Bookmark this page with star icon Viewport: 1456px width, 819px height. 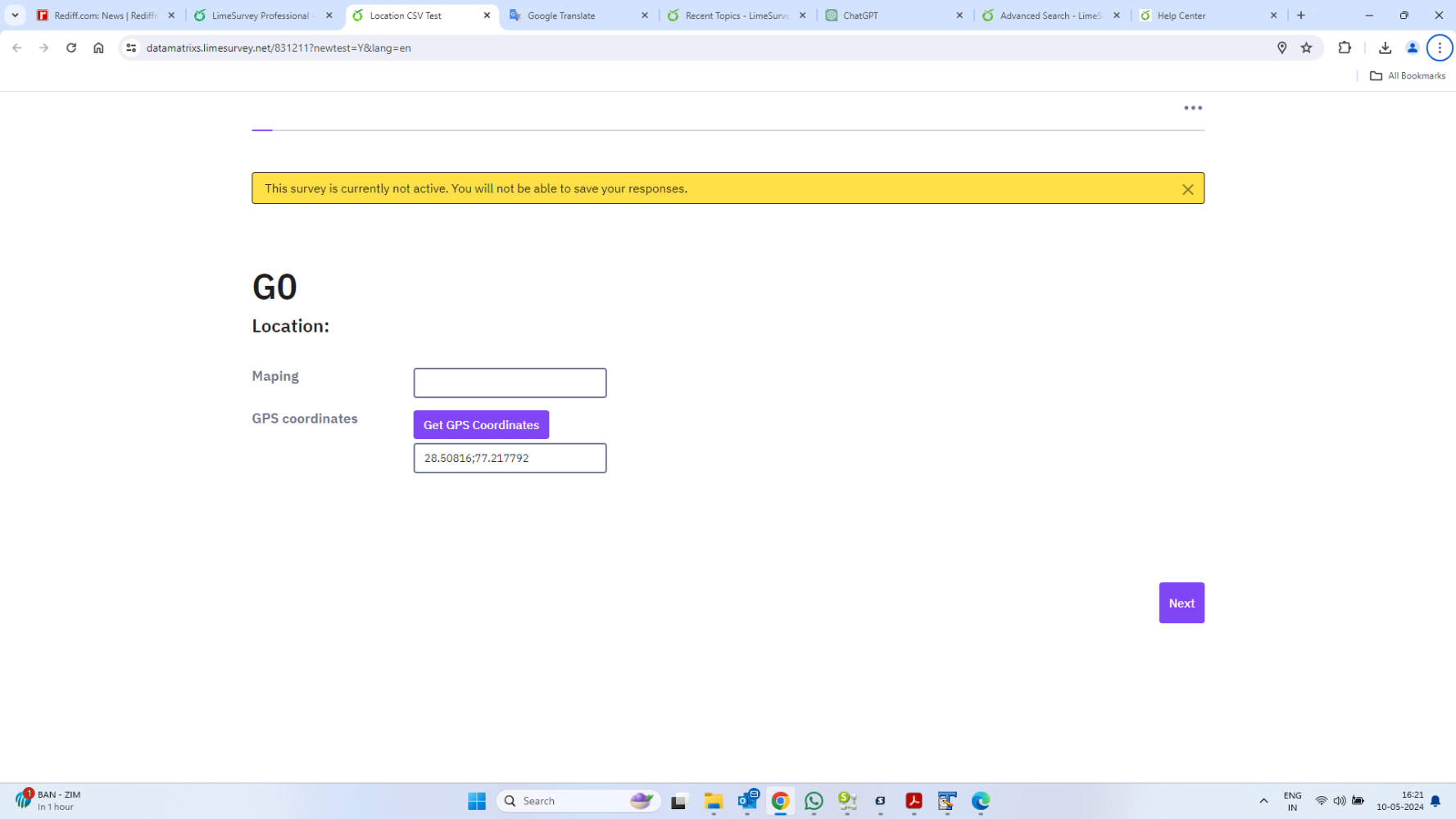(x=1306, y=48)
